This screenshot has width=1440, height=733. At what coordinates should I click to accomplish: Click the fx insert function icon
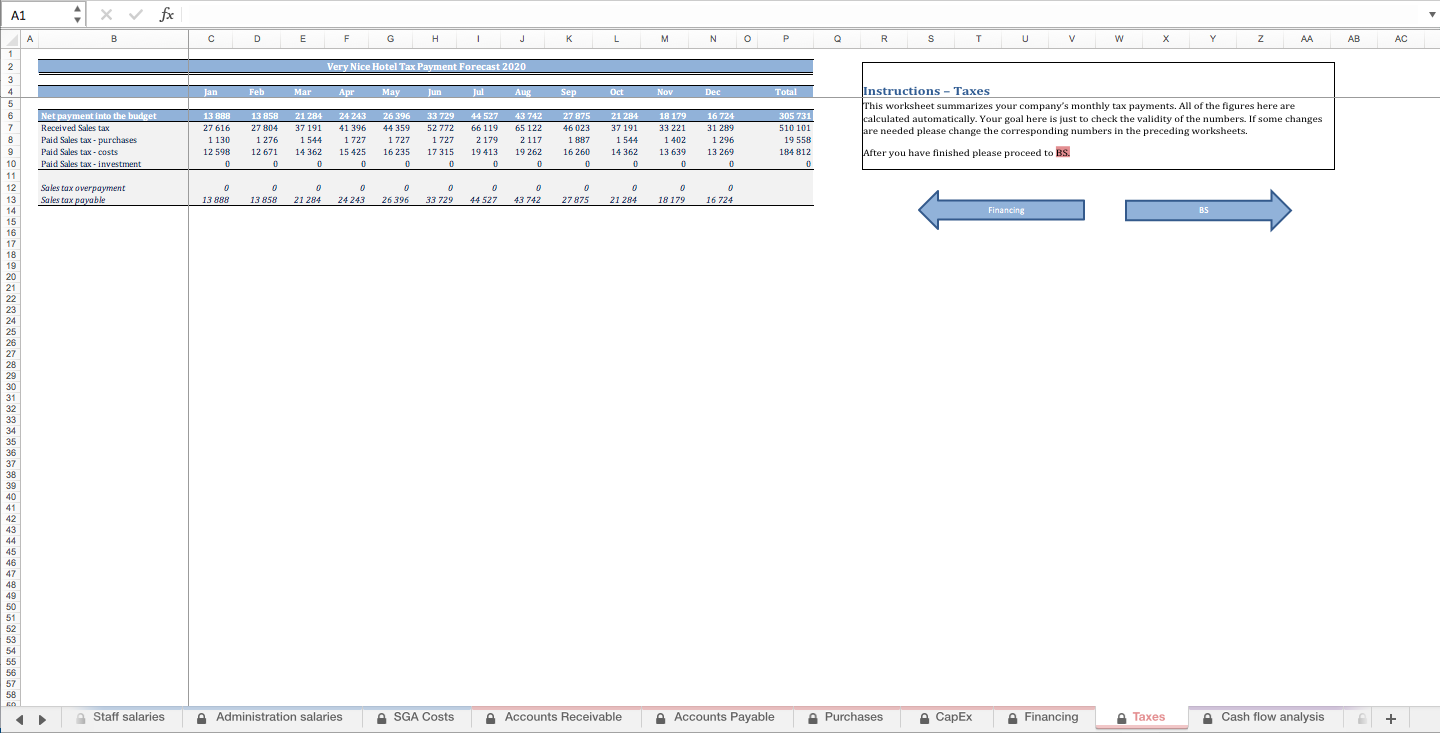(167, 14)
